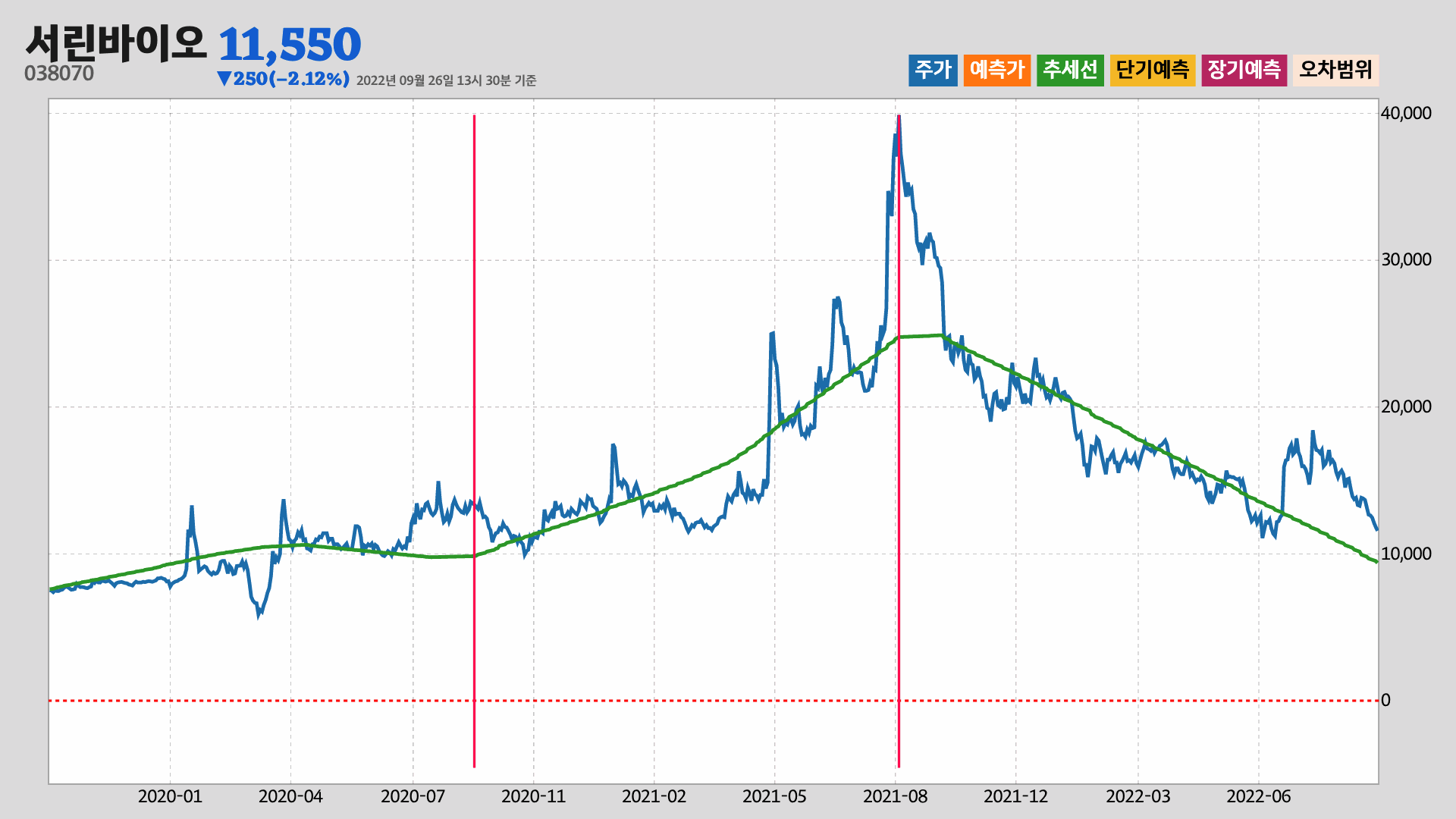Click the 0 y-axis label
The height and width of the screenshot is (819, 1456).
1385,700
